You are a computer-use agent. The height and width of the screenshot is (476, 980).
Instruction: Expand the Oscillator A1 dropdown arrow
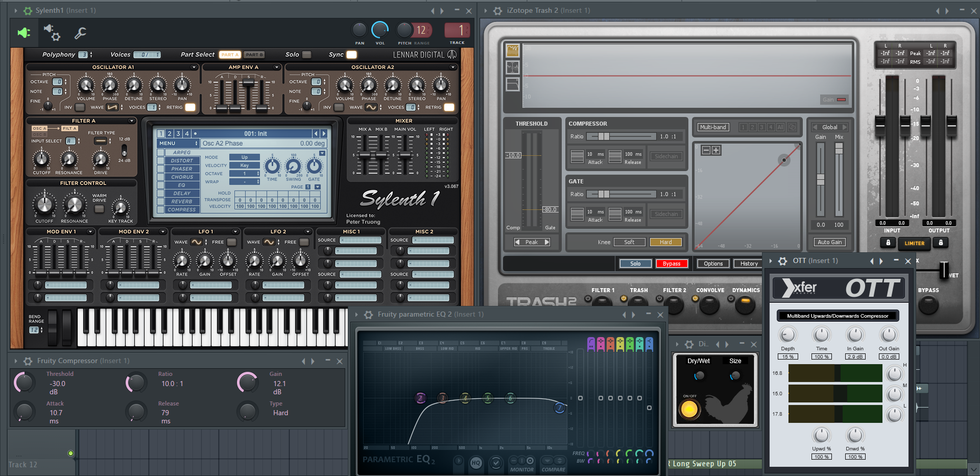coord(193,68)
